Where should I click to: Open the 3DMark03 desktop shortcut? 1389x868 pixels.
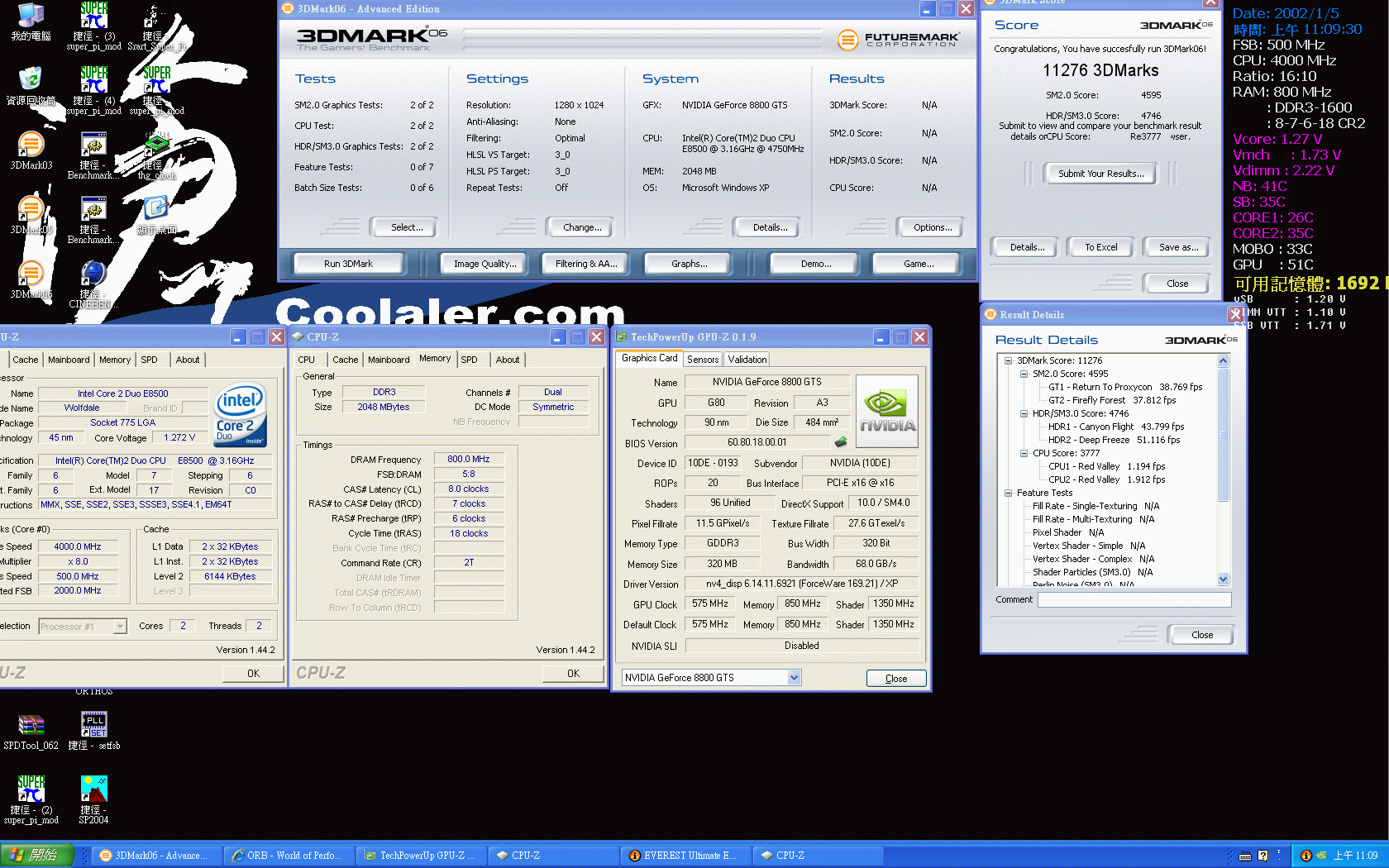coord(31,146)
